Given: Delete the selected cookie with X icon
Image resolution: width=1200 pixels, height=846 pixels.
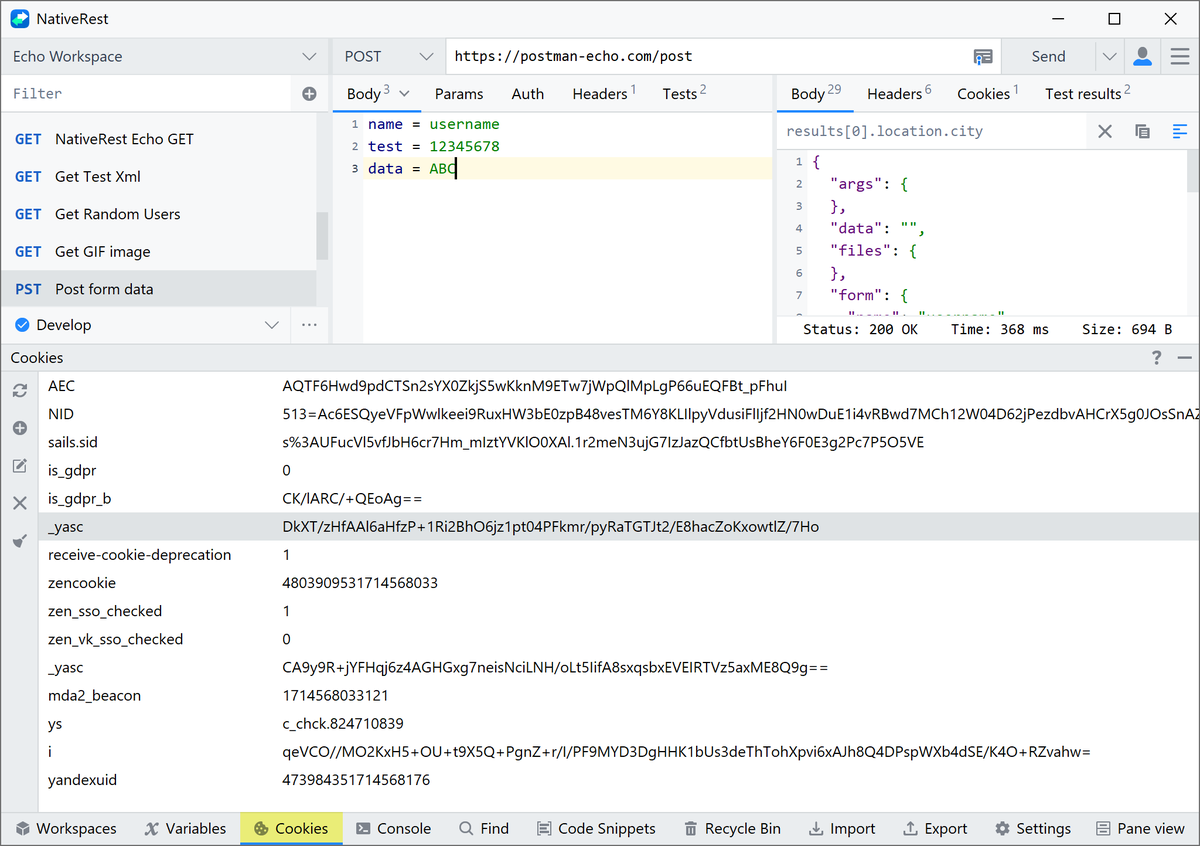Looking at the screenshot, I should pos(19,503).
